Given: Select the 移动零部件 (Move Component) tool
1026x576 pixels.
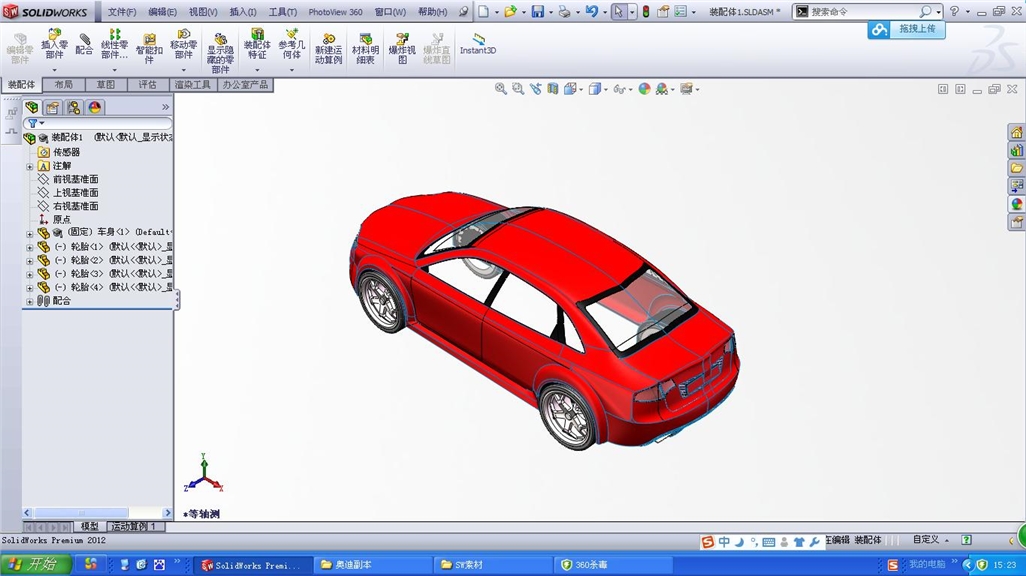Looking at the screenshot, I should (x=183, y=45).
